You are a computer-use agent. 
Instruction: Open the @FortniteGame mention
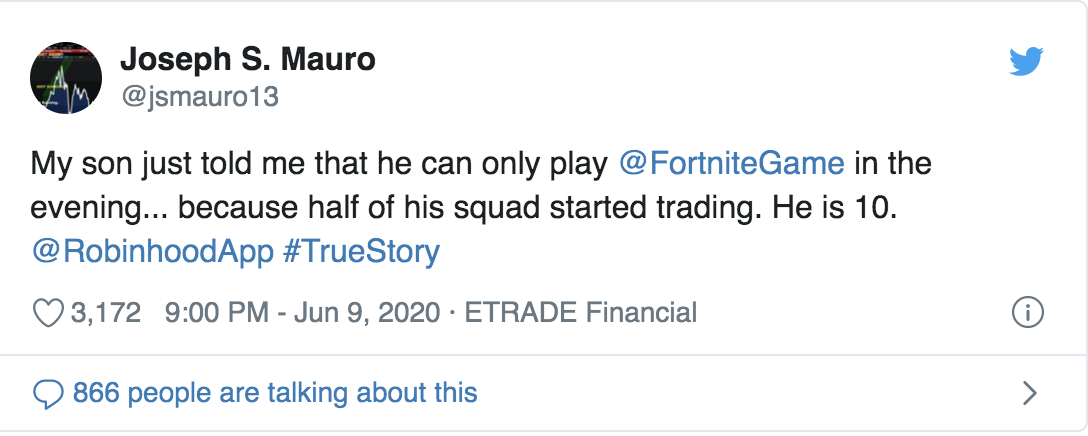(733, 161)
